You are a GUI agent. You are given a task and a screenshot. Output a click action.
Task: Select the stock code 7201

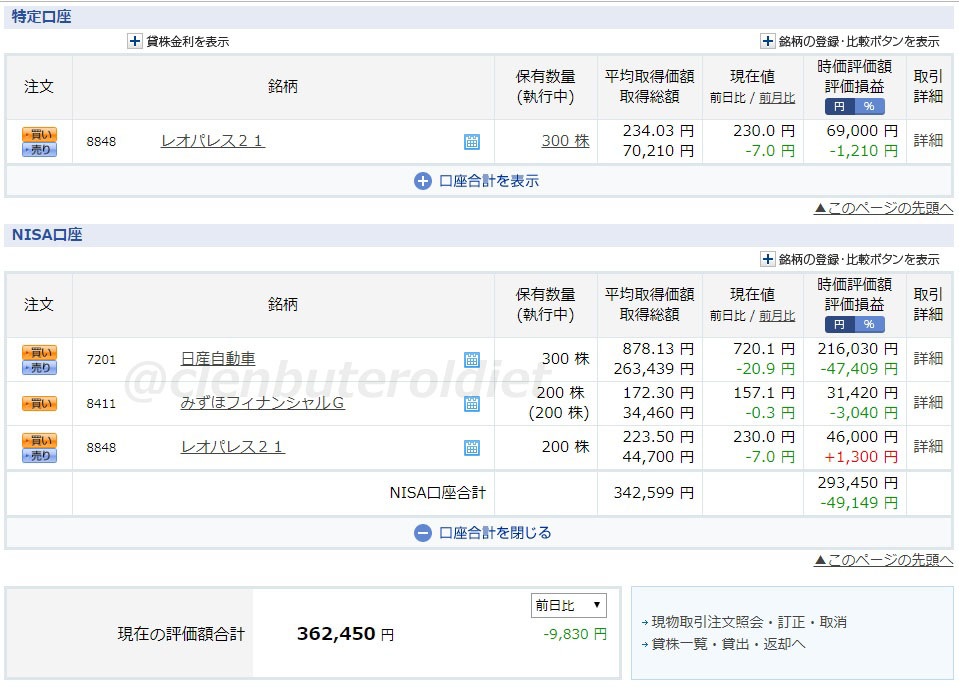tap(101, 360)
